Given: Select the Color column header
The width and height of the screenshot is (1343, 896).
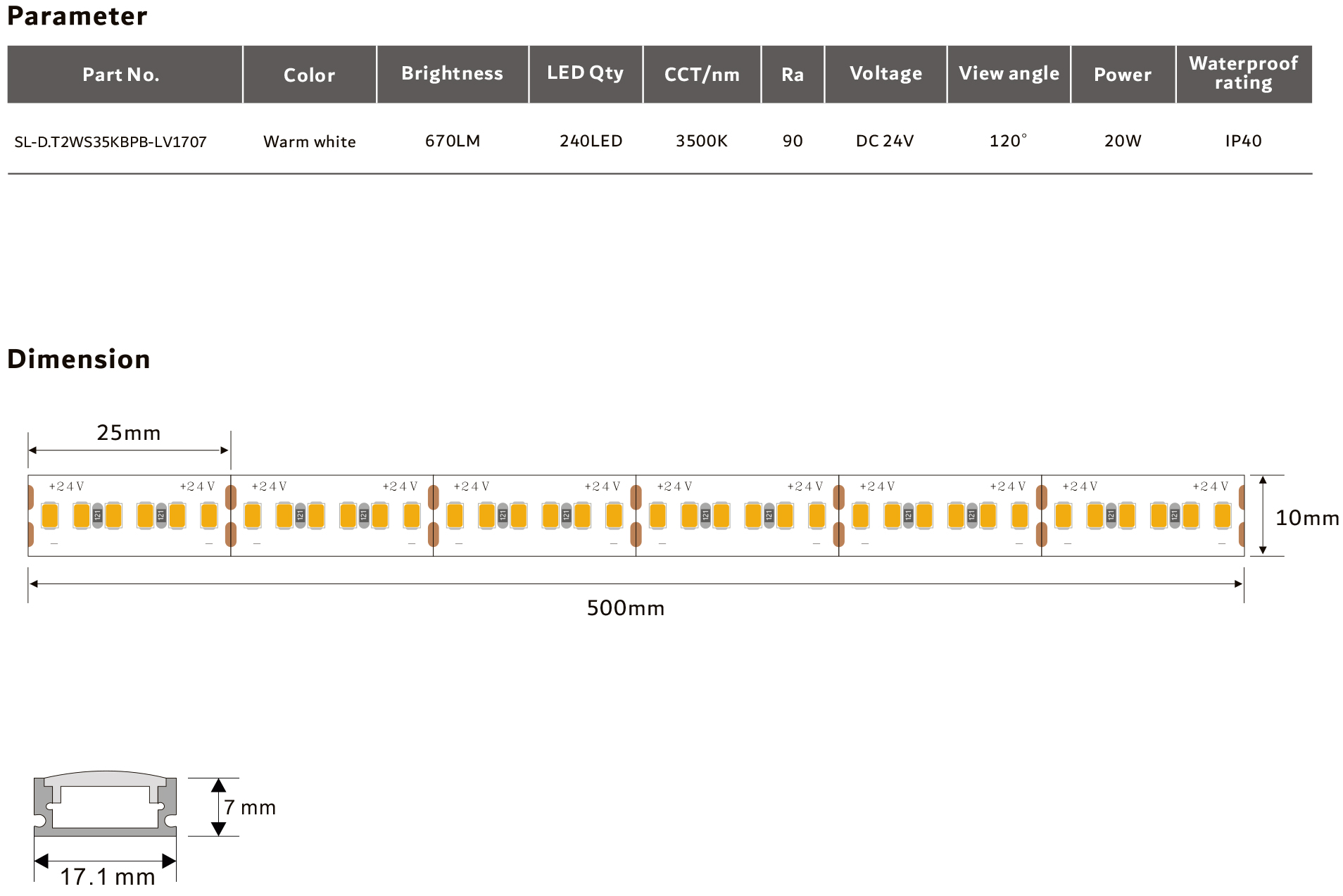Looking at the screenshot, I should click(x=309, y=75).
